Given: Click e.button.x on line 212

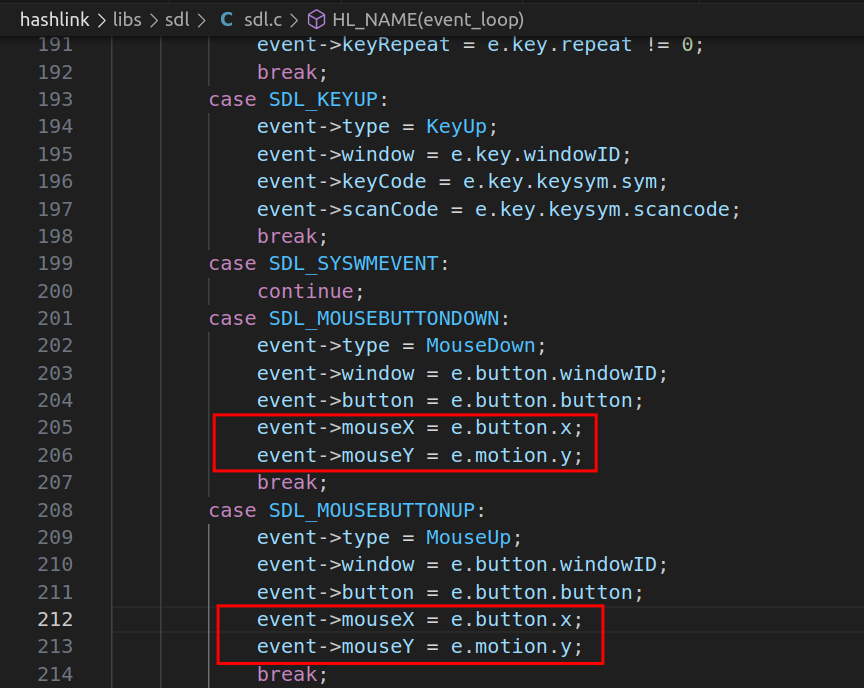Looking at the screenshot, I should (511, 620).
